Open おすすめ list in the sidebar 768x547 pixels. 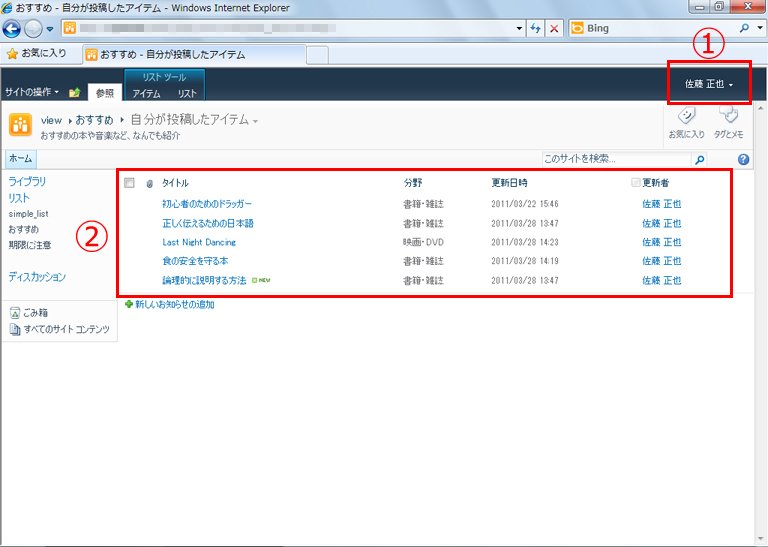[24, 229]
